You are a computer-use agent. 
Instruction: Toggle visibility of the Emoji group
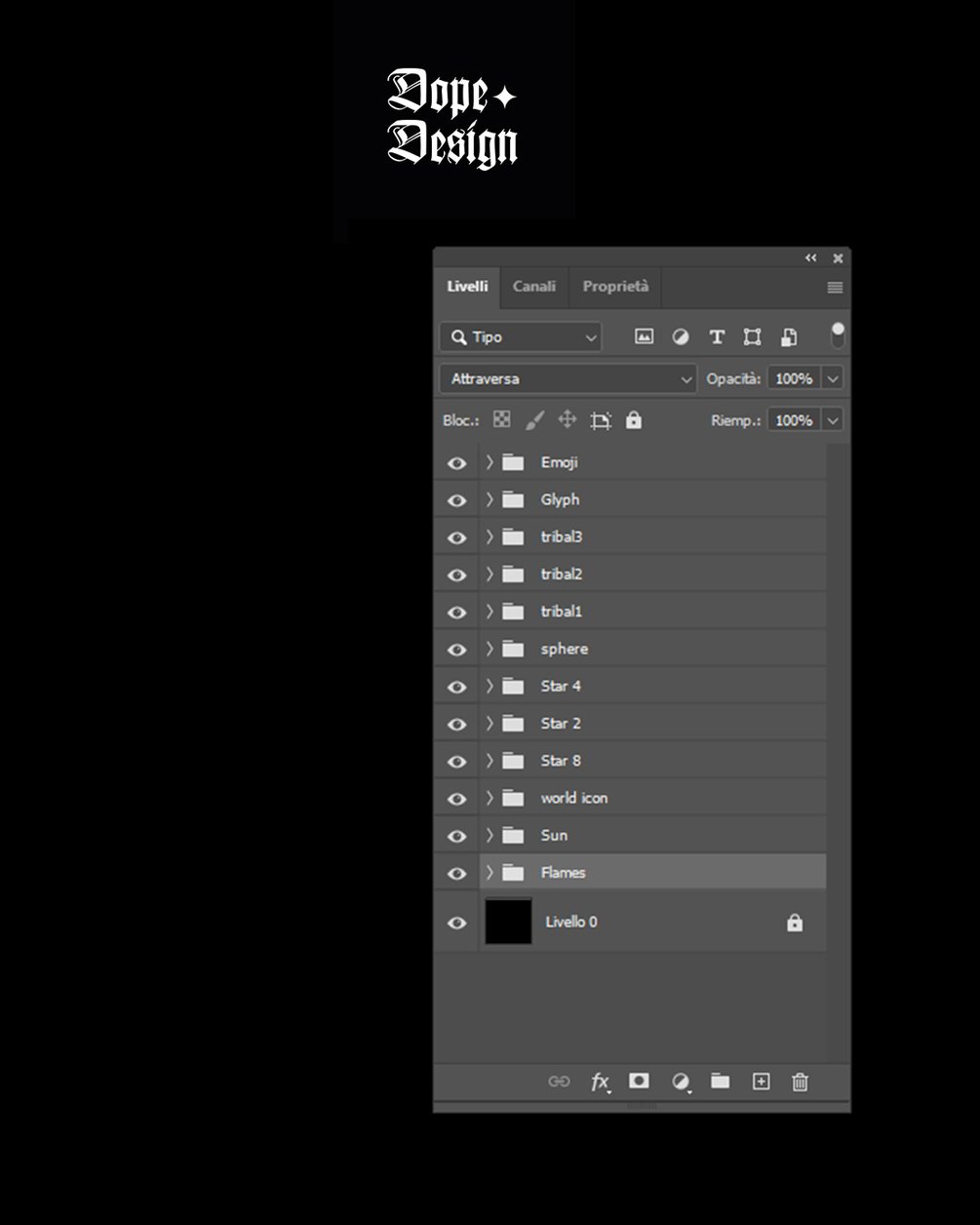click(456, 463)
